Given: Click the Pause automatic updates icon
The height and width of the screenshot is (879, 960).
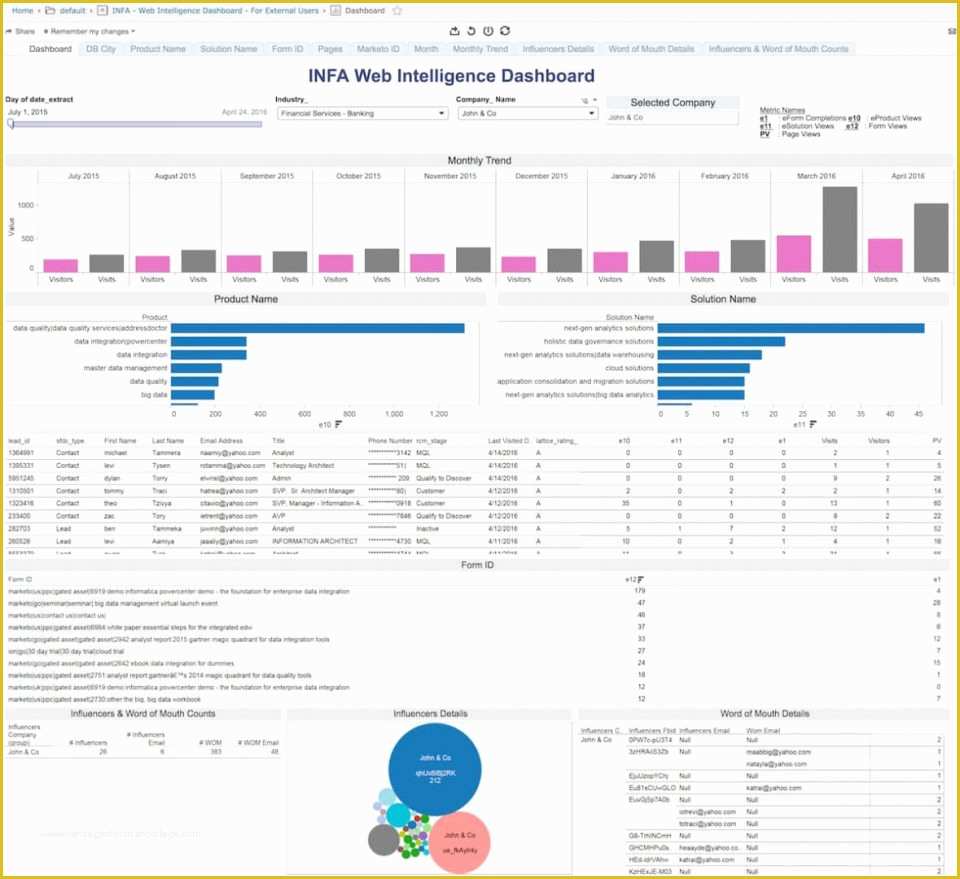Looking at the screenshot, I should point(488,31).
